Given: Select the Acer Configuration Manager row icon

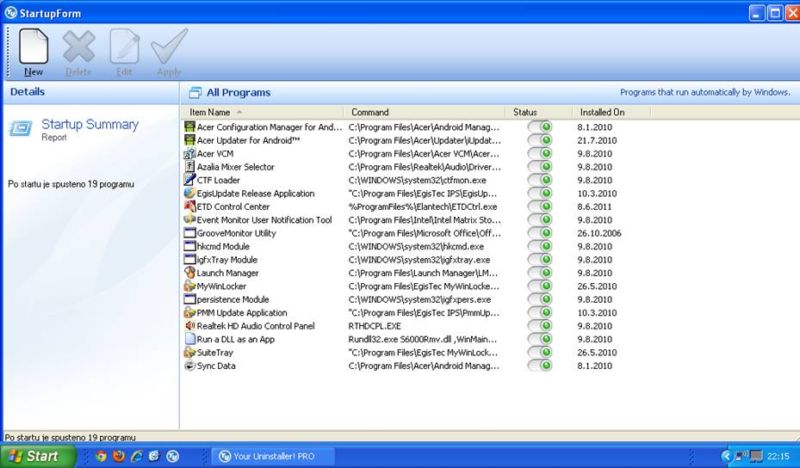Looking at the screenshot, I should tap(190, 127).
